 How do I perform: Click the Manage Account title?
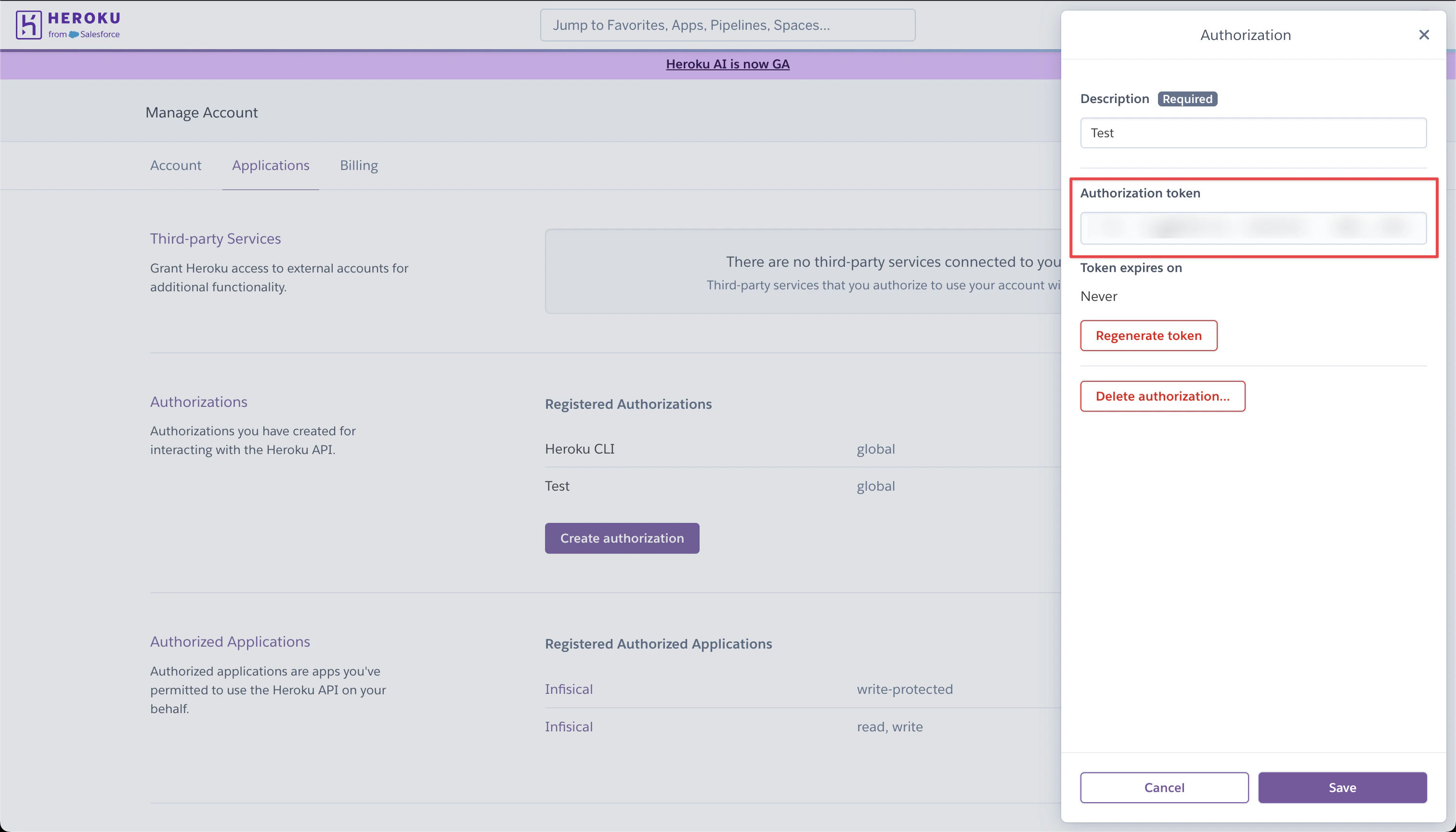[x=202, y=113]
